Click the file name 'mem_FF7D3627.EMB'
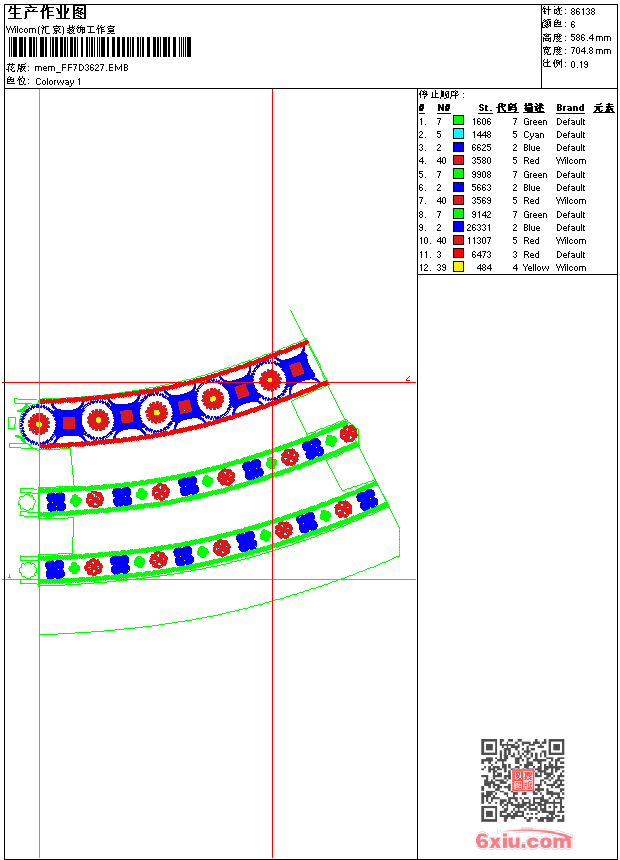The width and height of the screenshot is (620, 860). pos(81,67)
